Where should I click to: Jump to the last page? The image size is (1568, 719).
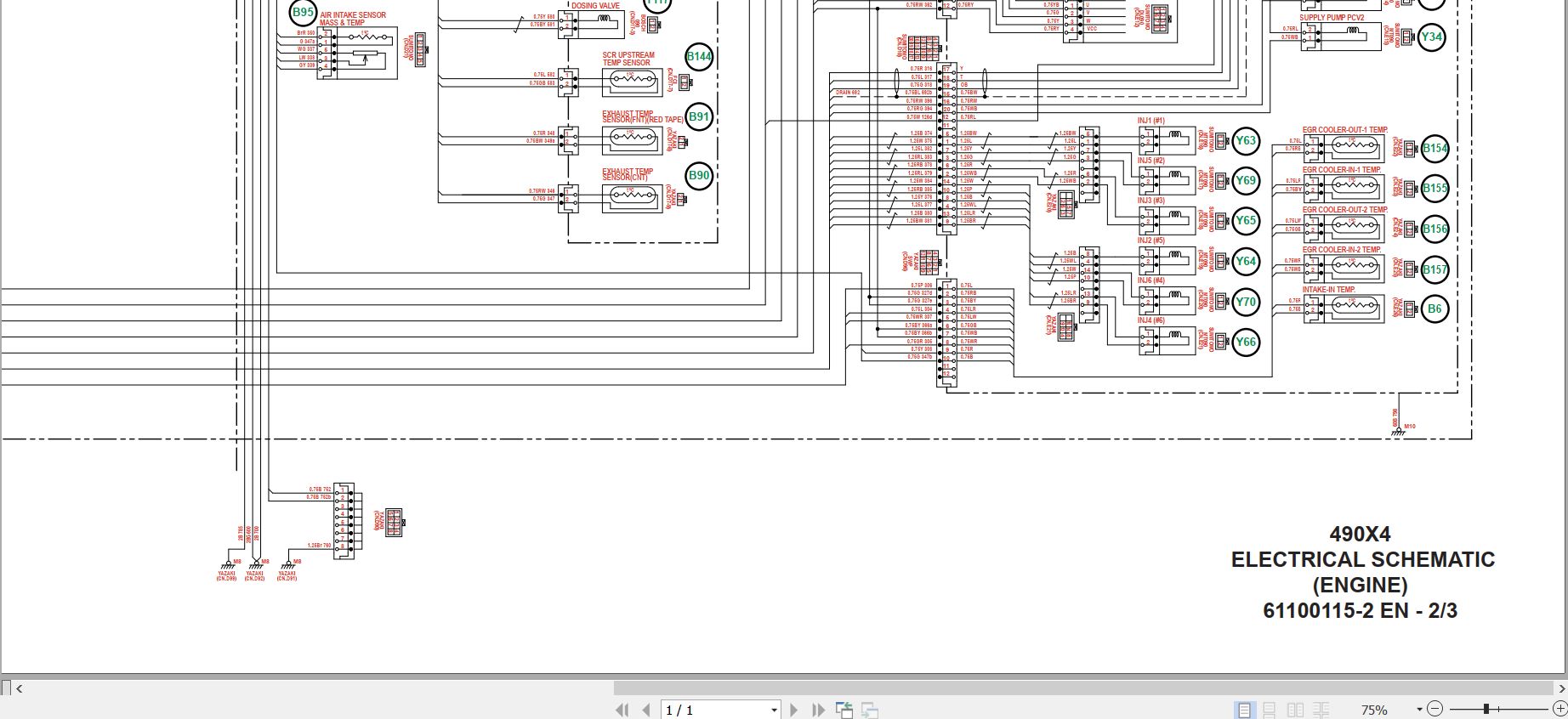pos(819,710)
